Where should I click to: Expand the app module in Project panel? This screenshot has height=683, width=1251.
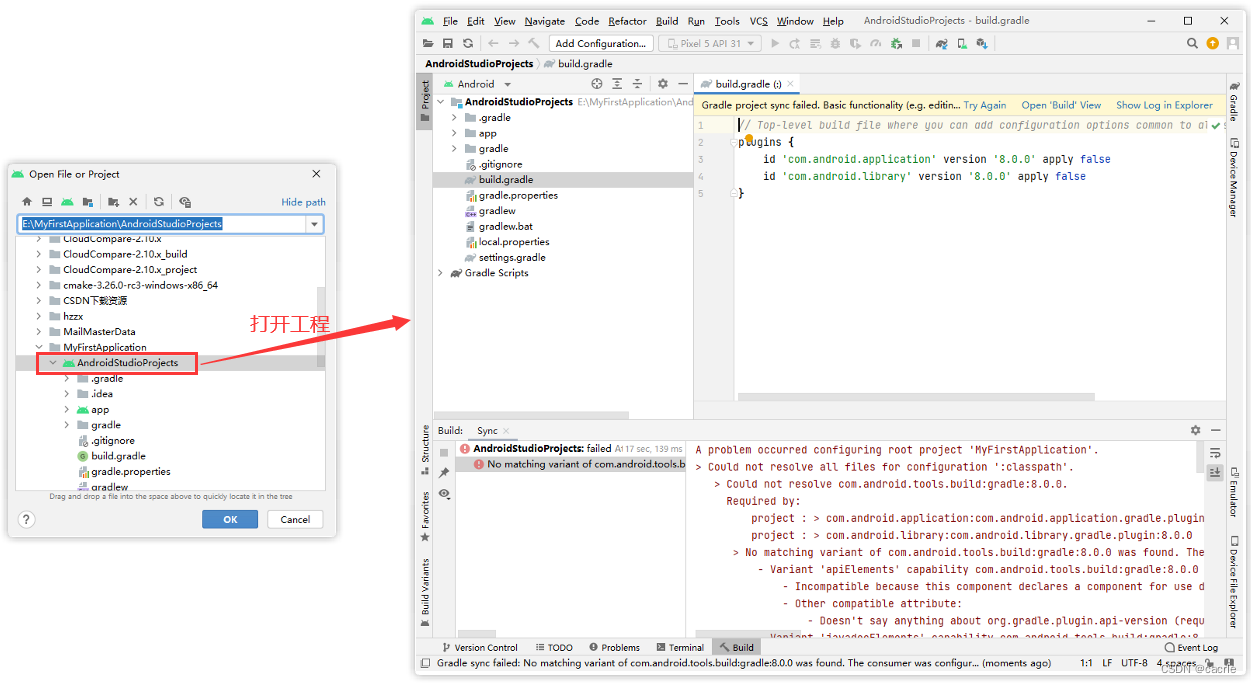(454, 133)
